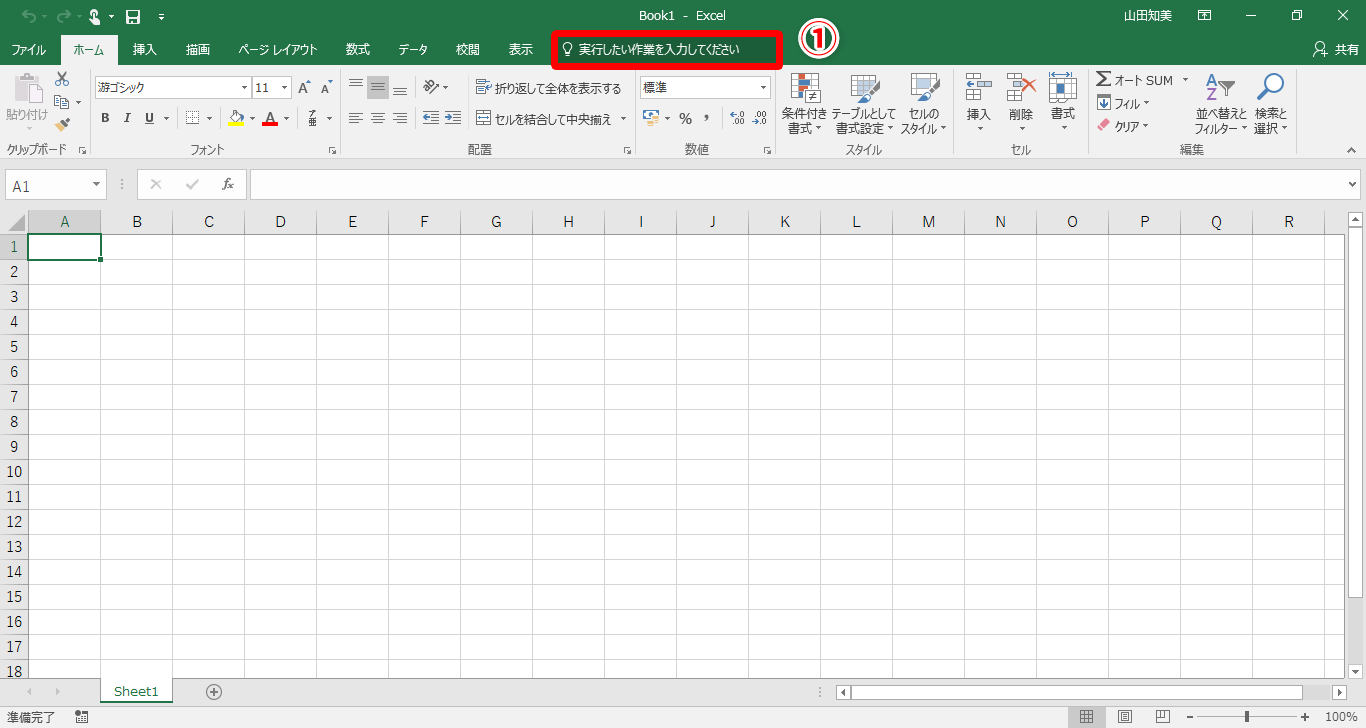Switch to the 数式 tab
Screen dimensions: 1366x728
click(x=358, y=49)
